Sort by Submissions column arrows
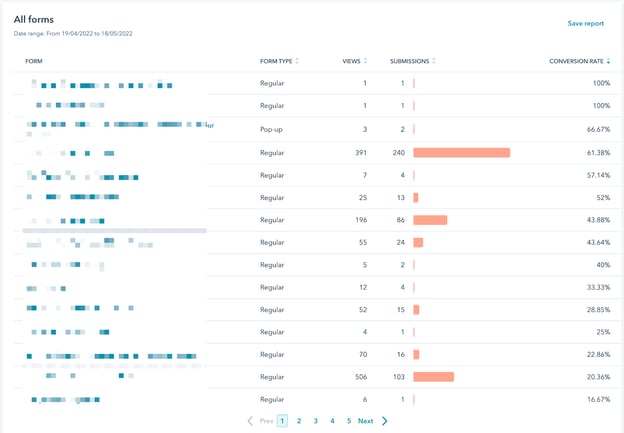 [x=434, y=61]
